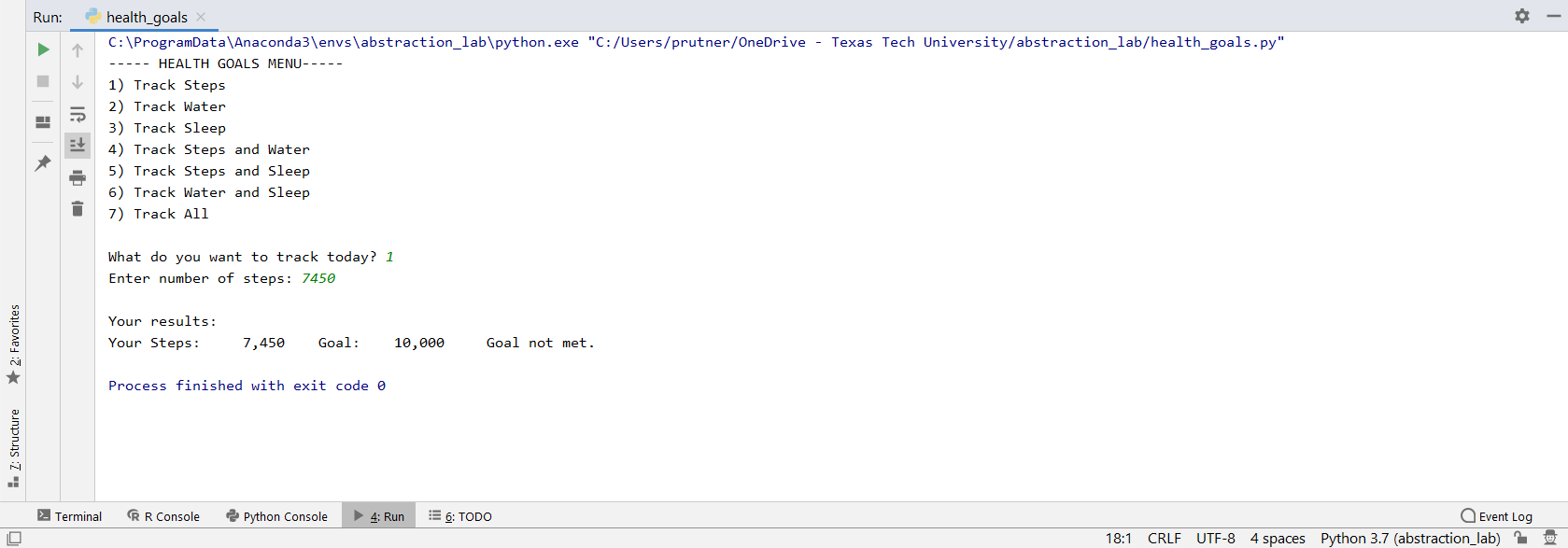Open the Event Log
The height and width of the screenshot is (548, 1568).
[x=1497, y=516]
